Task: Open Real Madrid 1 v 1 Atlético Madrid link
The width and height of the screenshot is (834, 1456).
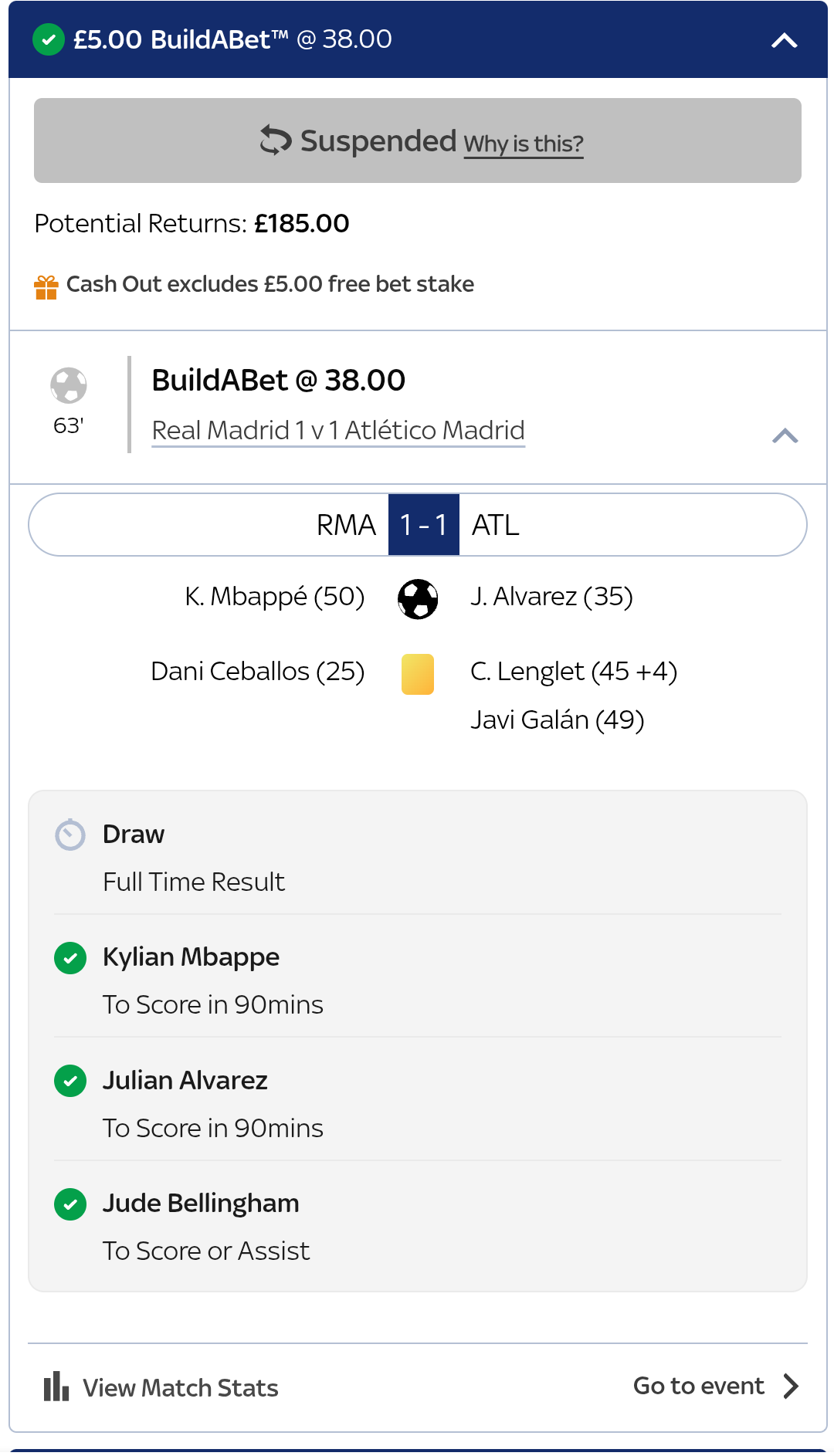Action: (x=338, y=430)
